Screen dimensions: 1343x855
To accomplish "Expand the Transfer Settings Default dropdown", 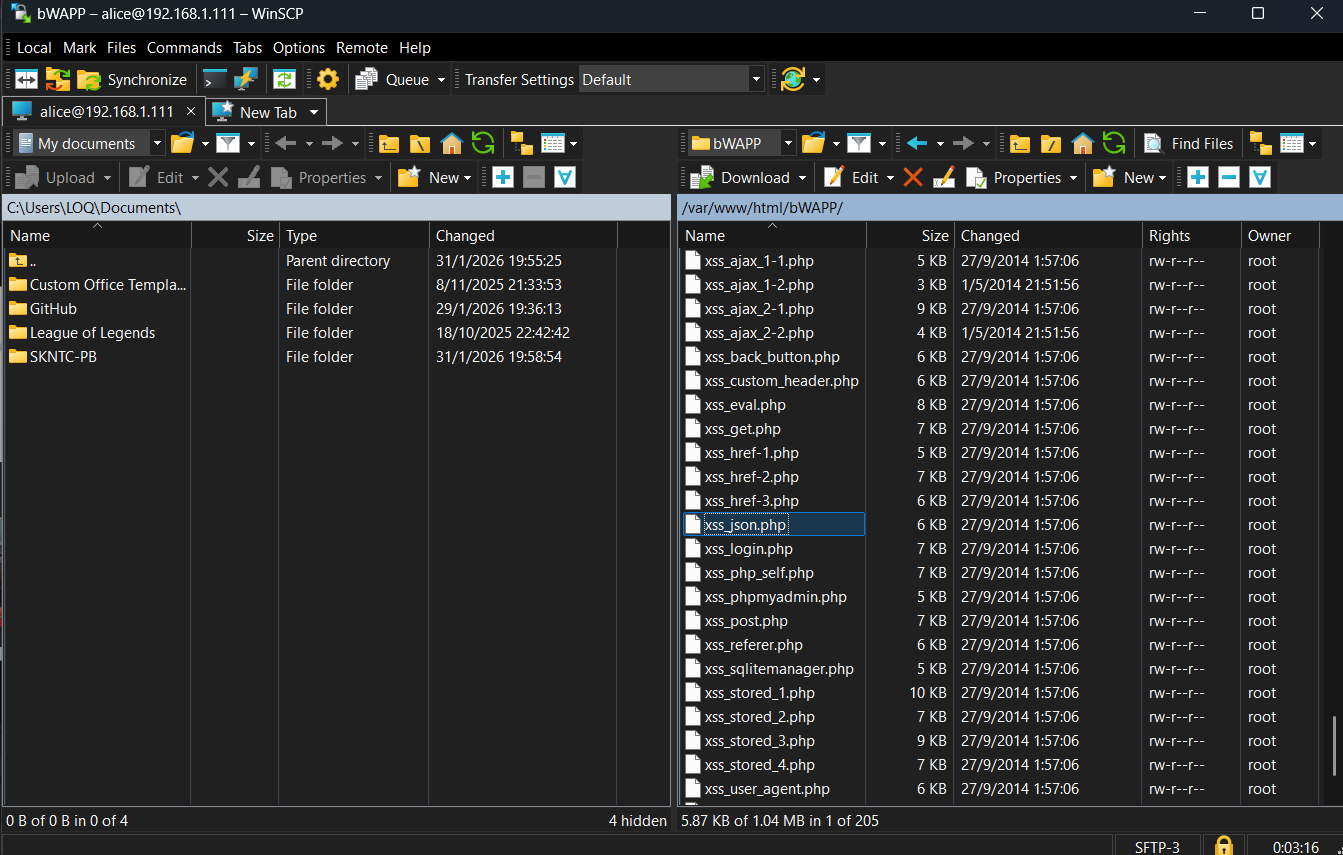I will click(756, 80).
